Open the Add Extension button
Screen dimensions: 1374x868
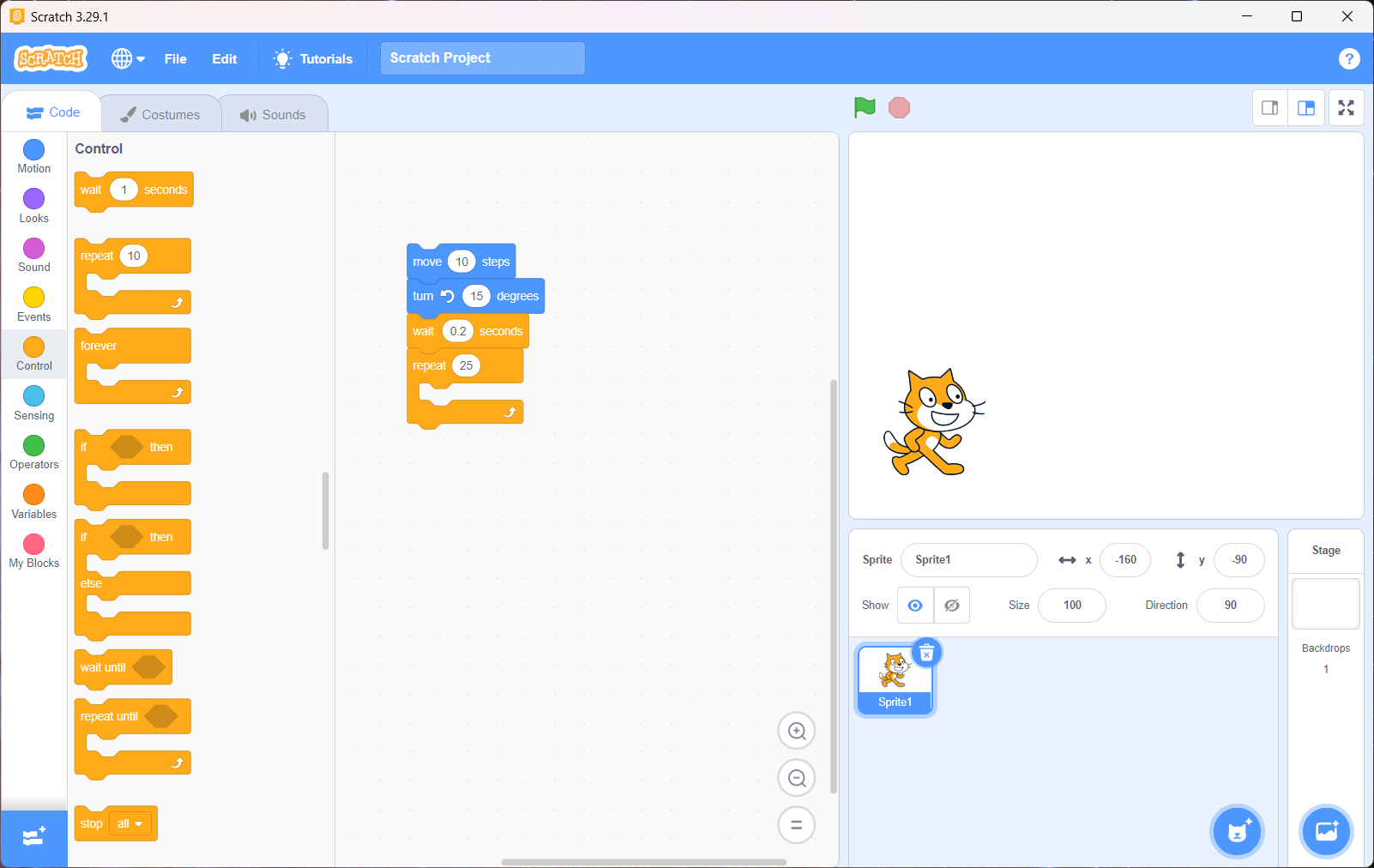coord(34,838)
